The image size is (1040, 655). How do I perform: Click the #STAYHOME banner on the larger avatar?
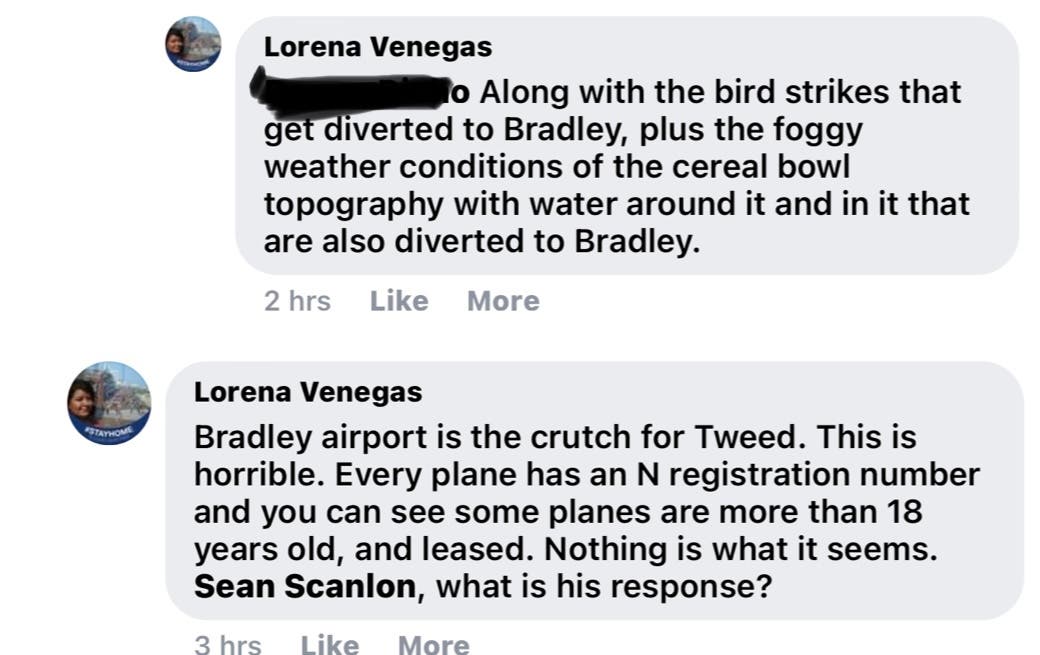coord(111,432)
